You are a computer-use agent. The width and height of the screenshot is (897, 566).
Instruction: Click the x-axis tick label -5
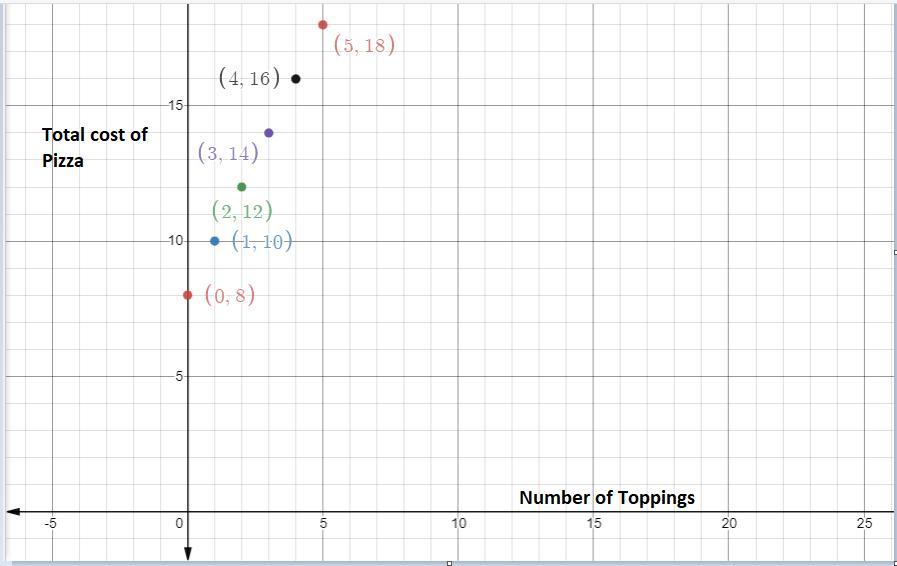[x=50, y=523]
